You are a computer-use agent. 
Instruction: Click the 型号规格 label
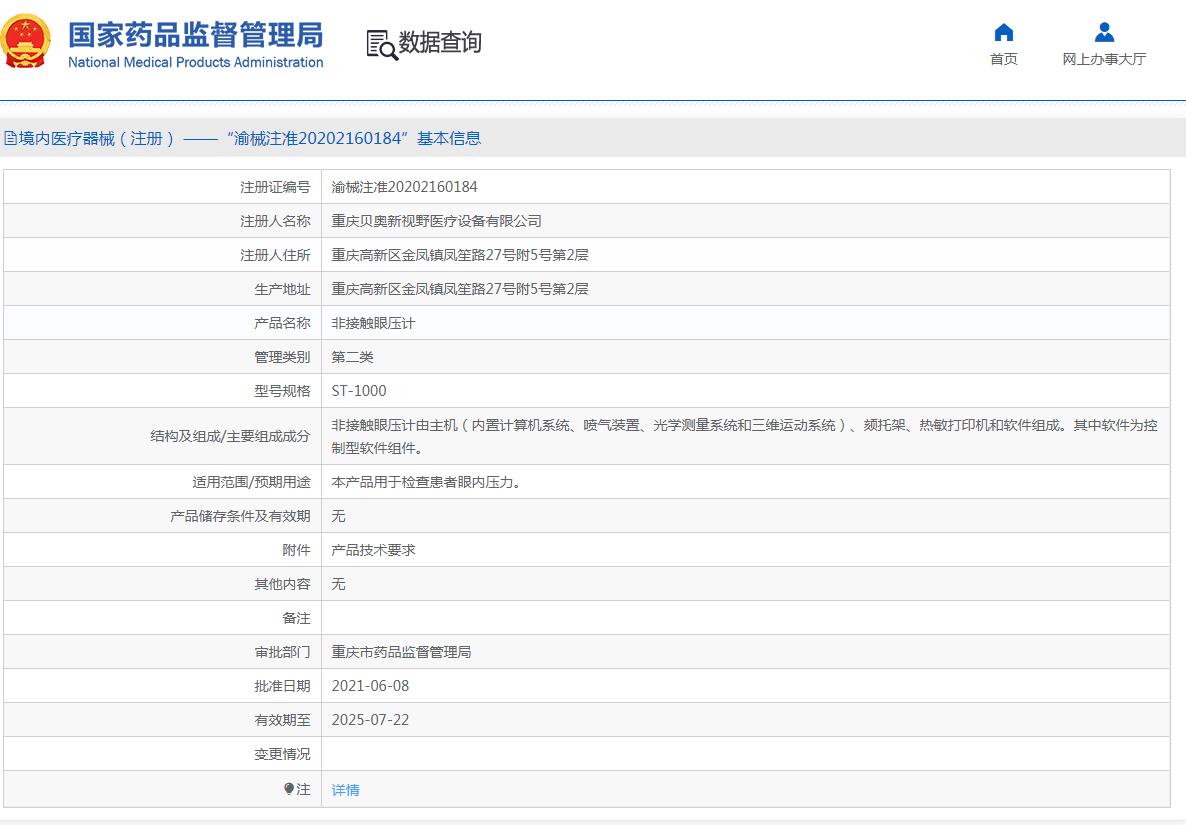[282, 391]
